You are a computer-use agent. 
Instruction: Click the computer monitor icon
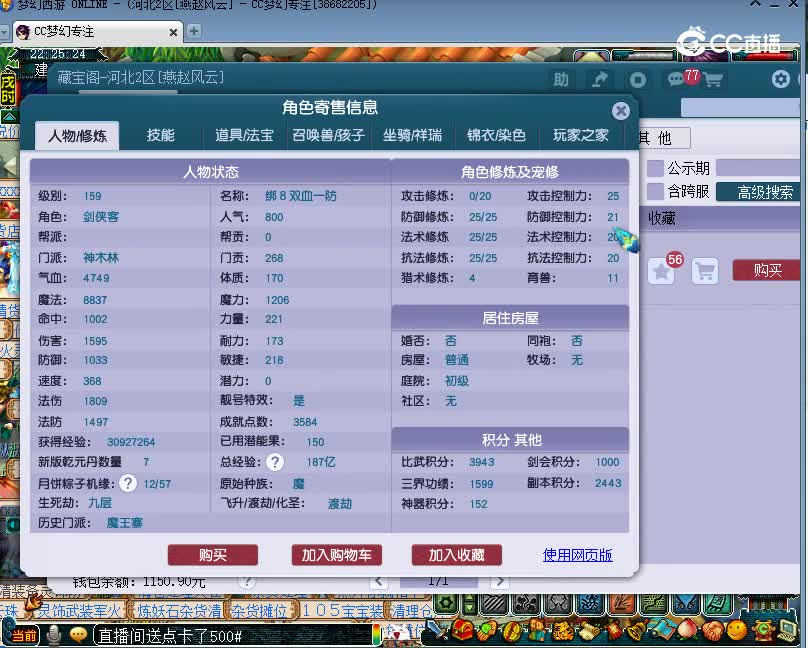point(787,629)
